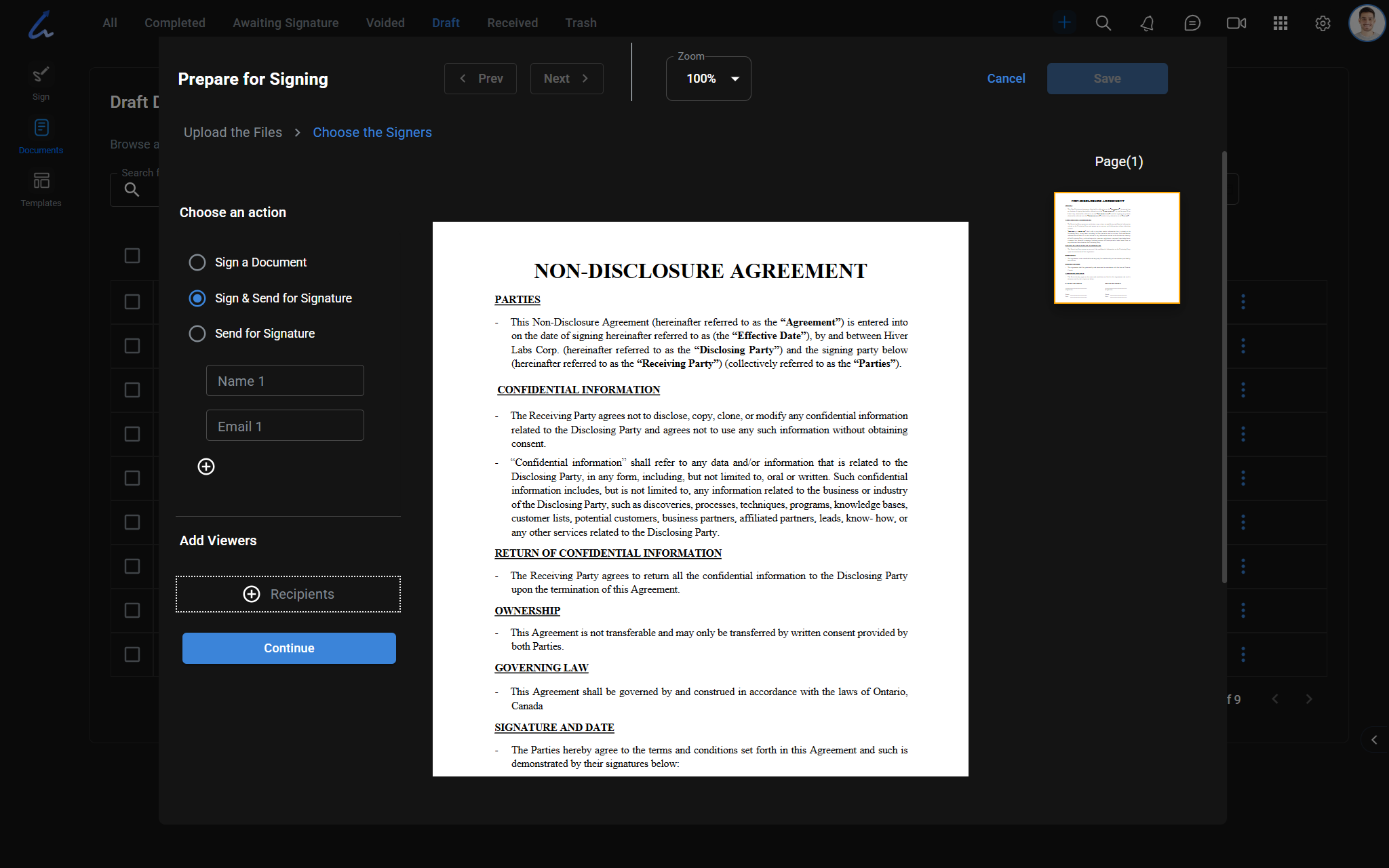The height and width of the screenshot is (868, 1389).
Task: Select the Send for Signature radio option
Action: click(197, 334)
